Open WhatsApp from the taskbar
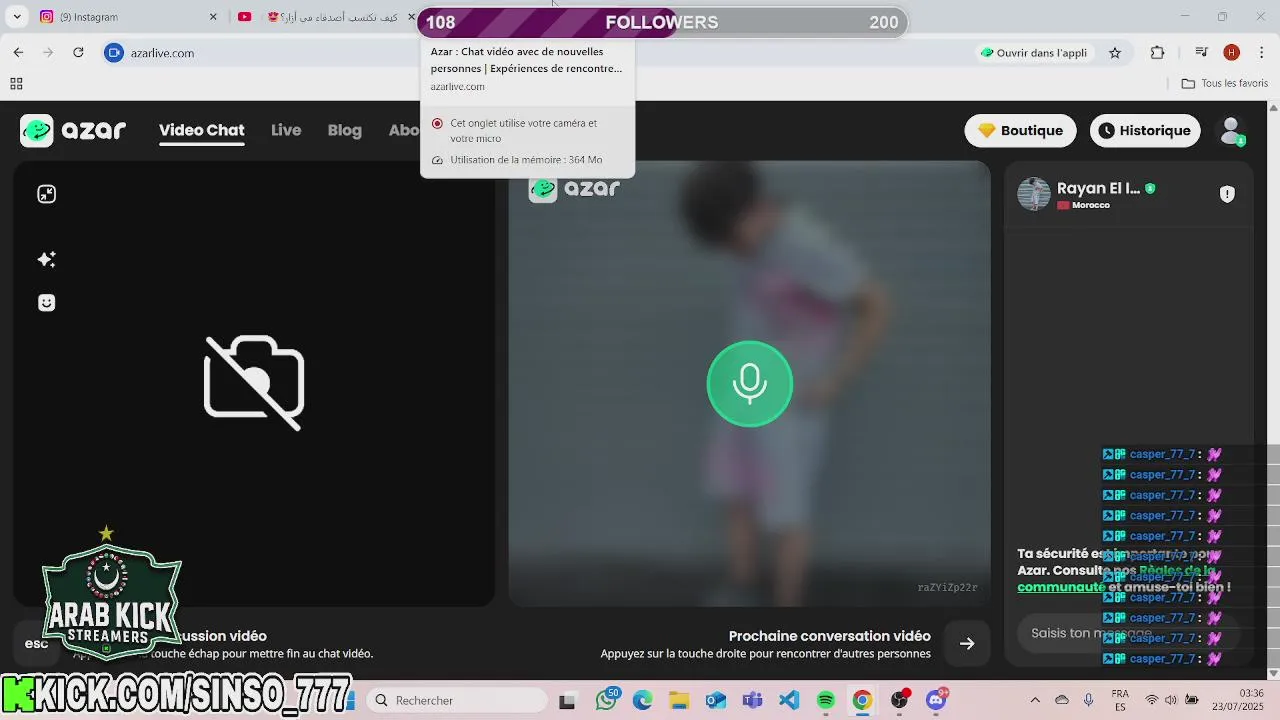 [606, 700]
